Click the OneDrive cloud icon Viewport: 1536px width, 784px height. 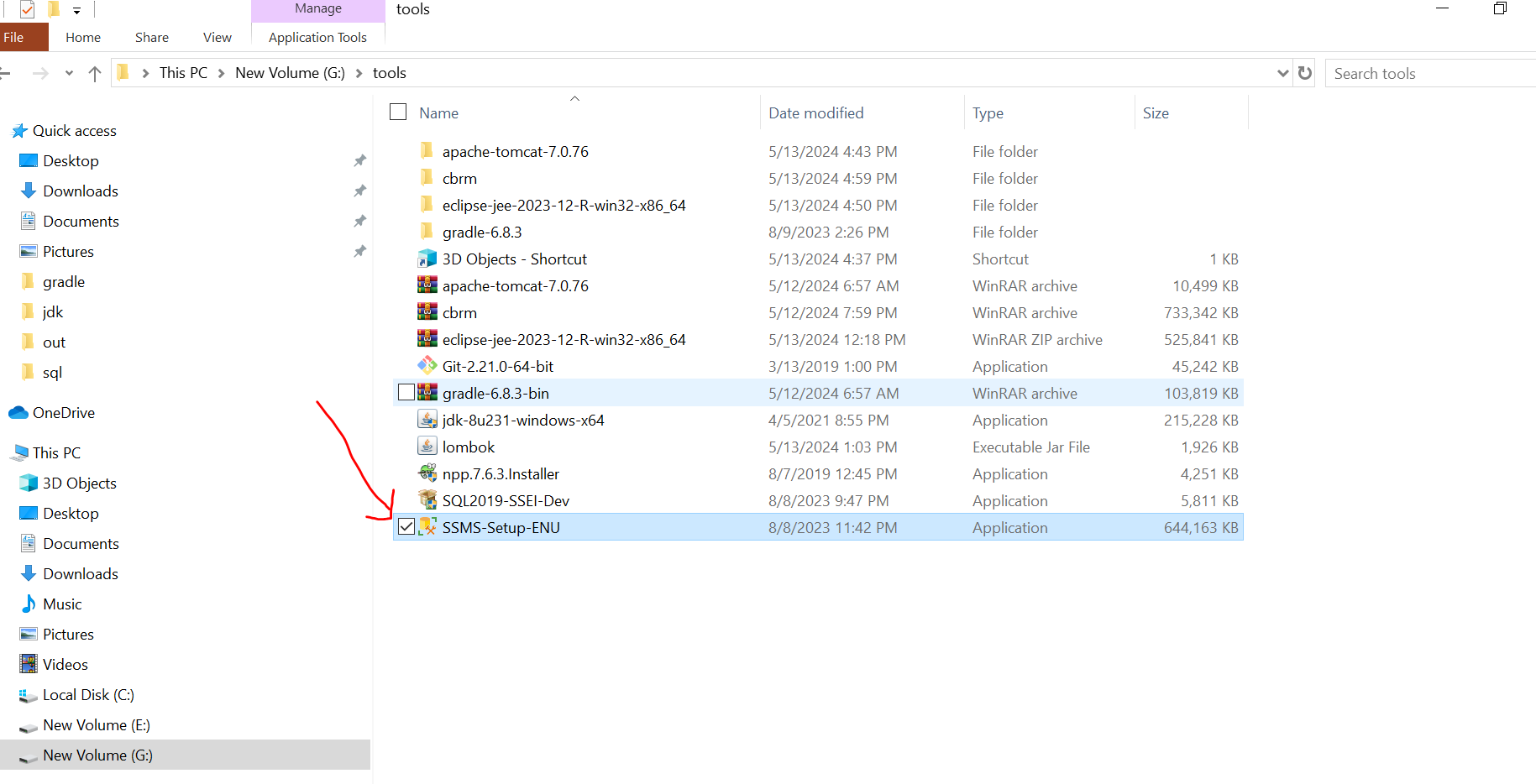18,413
